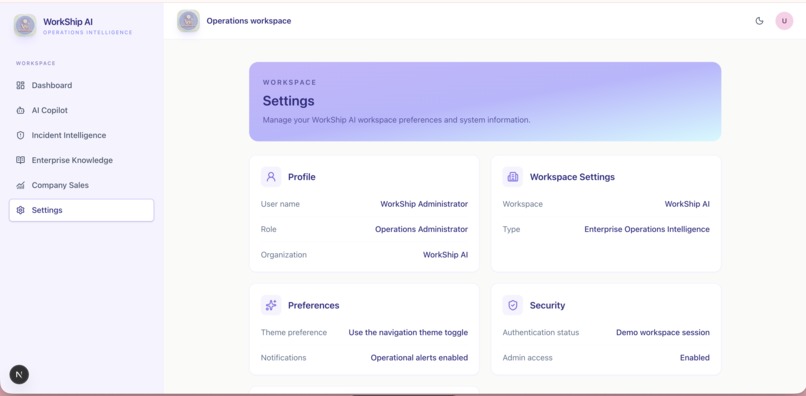806x396 pixels.
Task: Click the workspace logo beside Operations workspace
Action: (x=188, y=21)
